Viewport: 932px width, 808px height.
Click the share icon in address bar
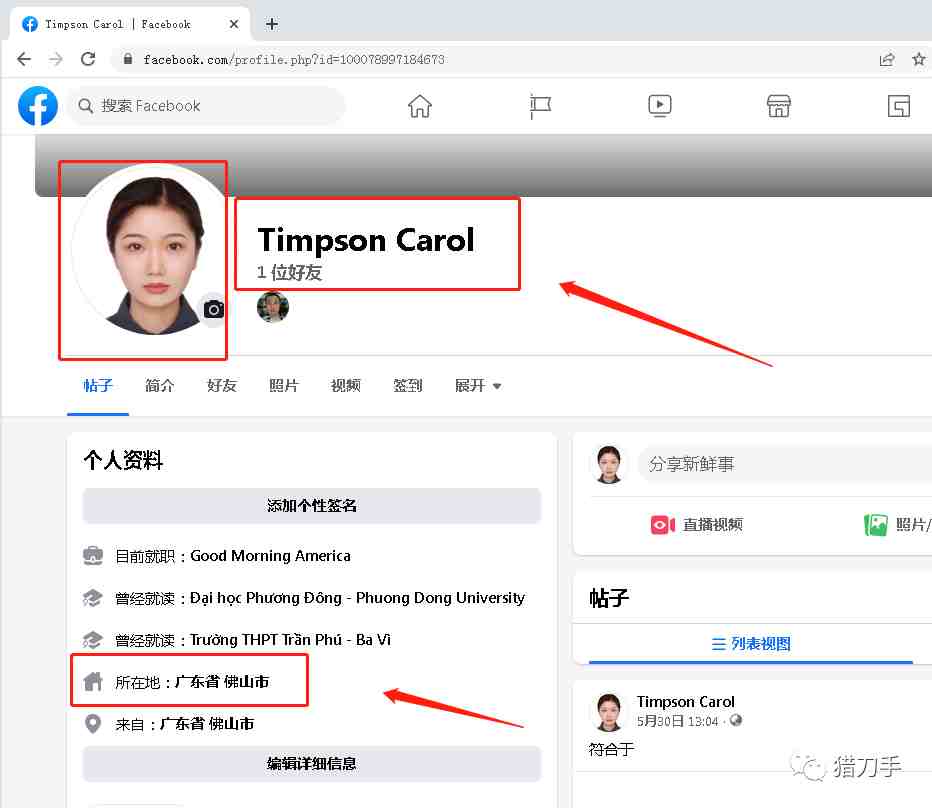tap(887, 59)
